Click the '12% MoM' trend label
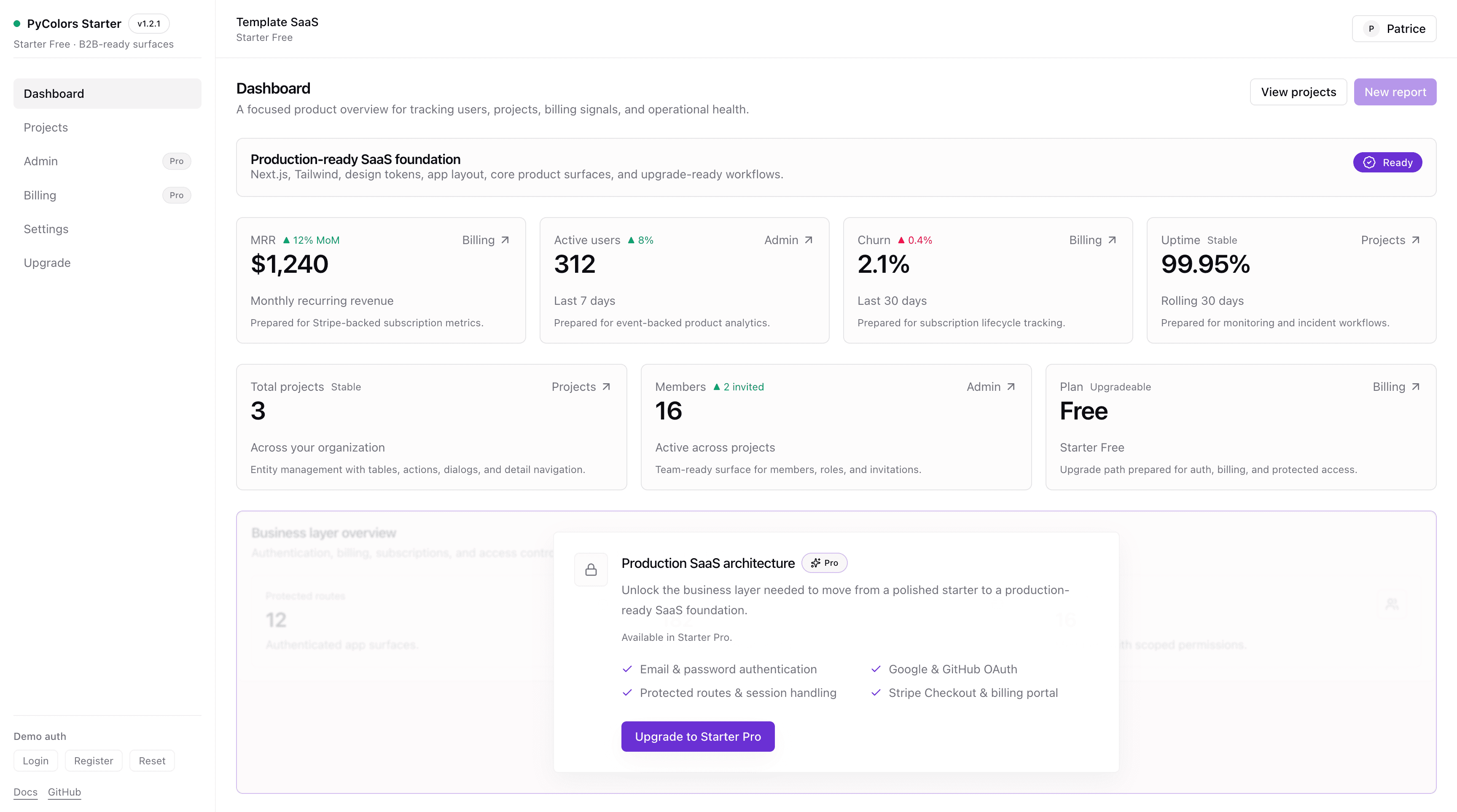This screenshot has width=1457, height=812. [x=316, y=240]
